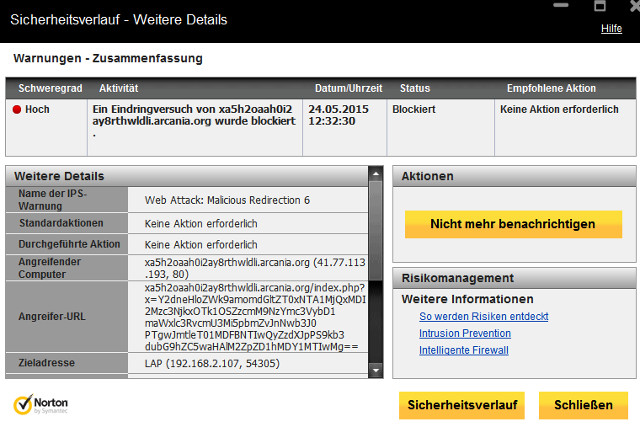Viewport: 640px width, 427px height.
Task: Click the Status column header
Action: coord(414,88)
